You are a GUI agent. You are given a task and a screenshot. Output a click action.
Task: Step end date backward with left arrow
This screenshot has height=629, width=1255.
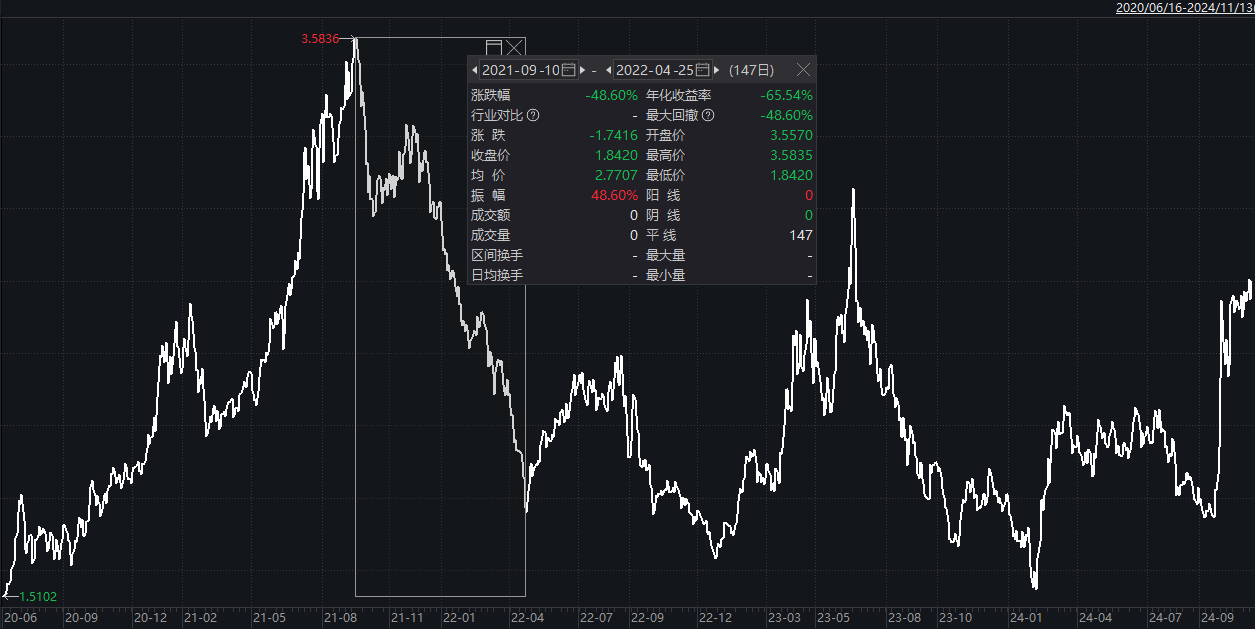coord(608,70)
